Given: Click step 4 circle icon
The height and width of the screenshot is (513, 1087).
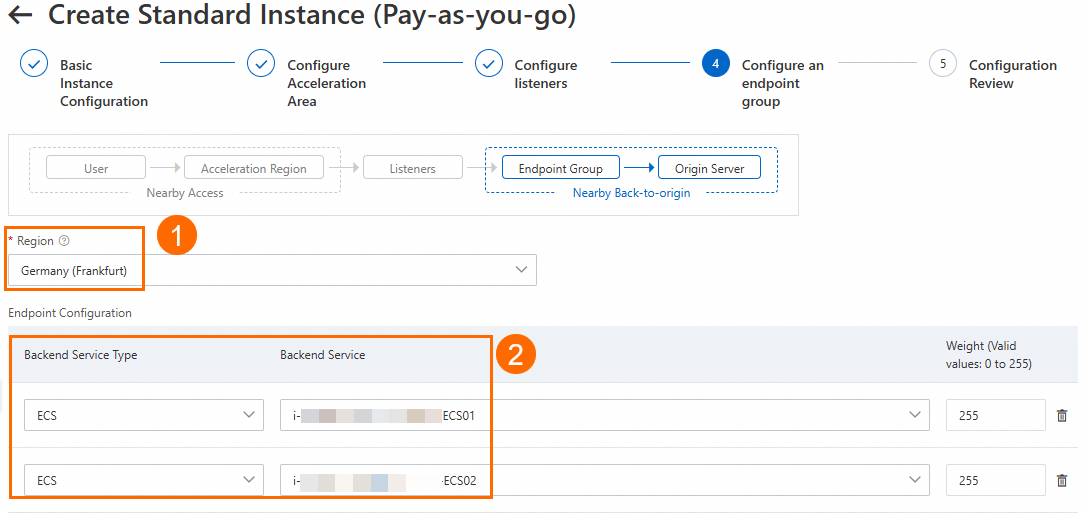Looking at the screenshot, I should pyautogui.click(x=715, y=64).
